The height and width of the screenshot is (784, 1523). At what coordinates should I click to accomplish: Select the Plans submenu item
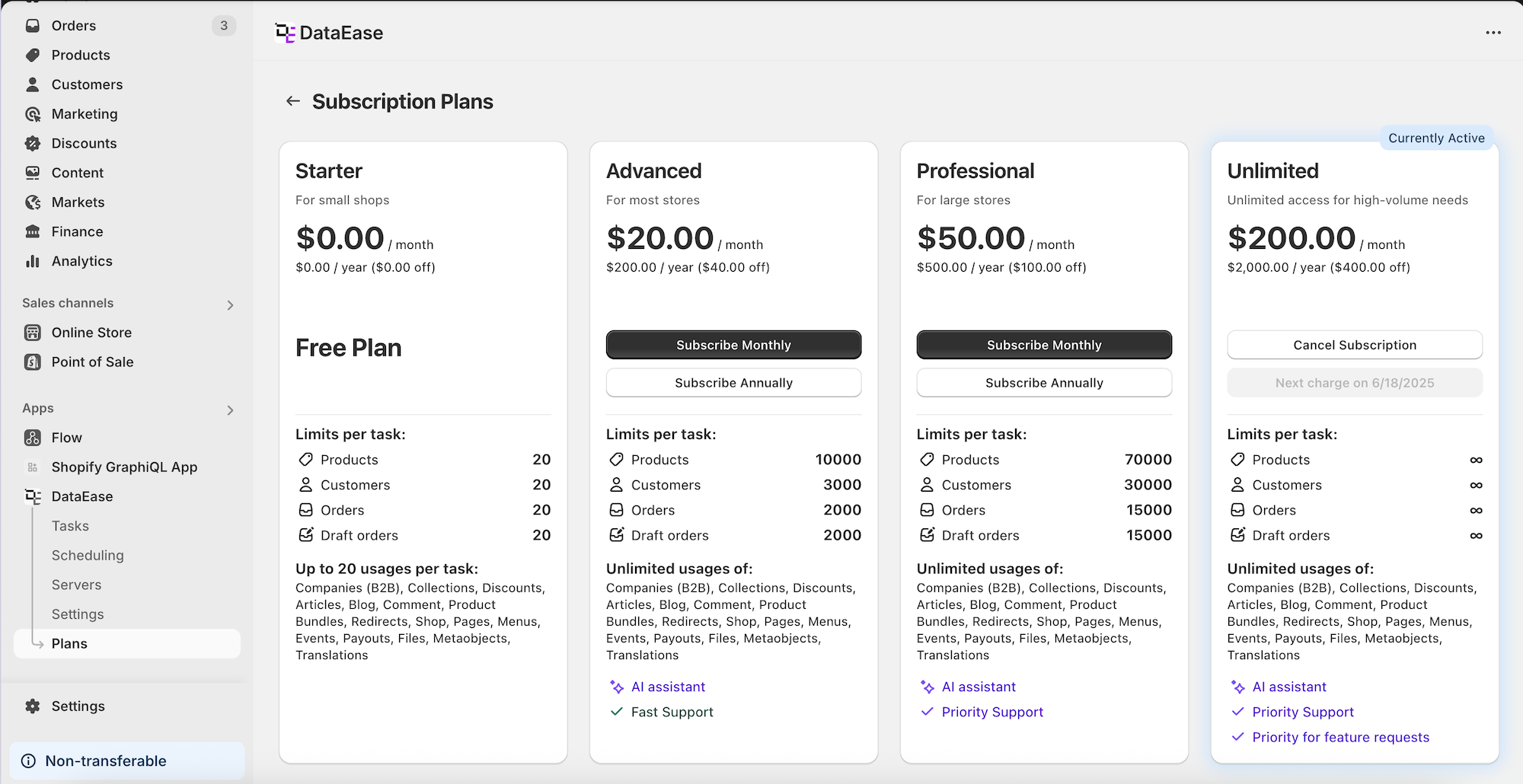pos(127,644)
